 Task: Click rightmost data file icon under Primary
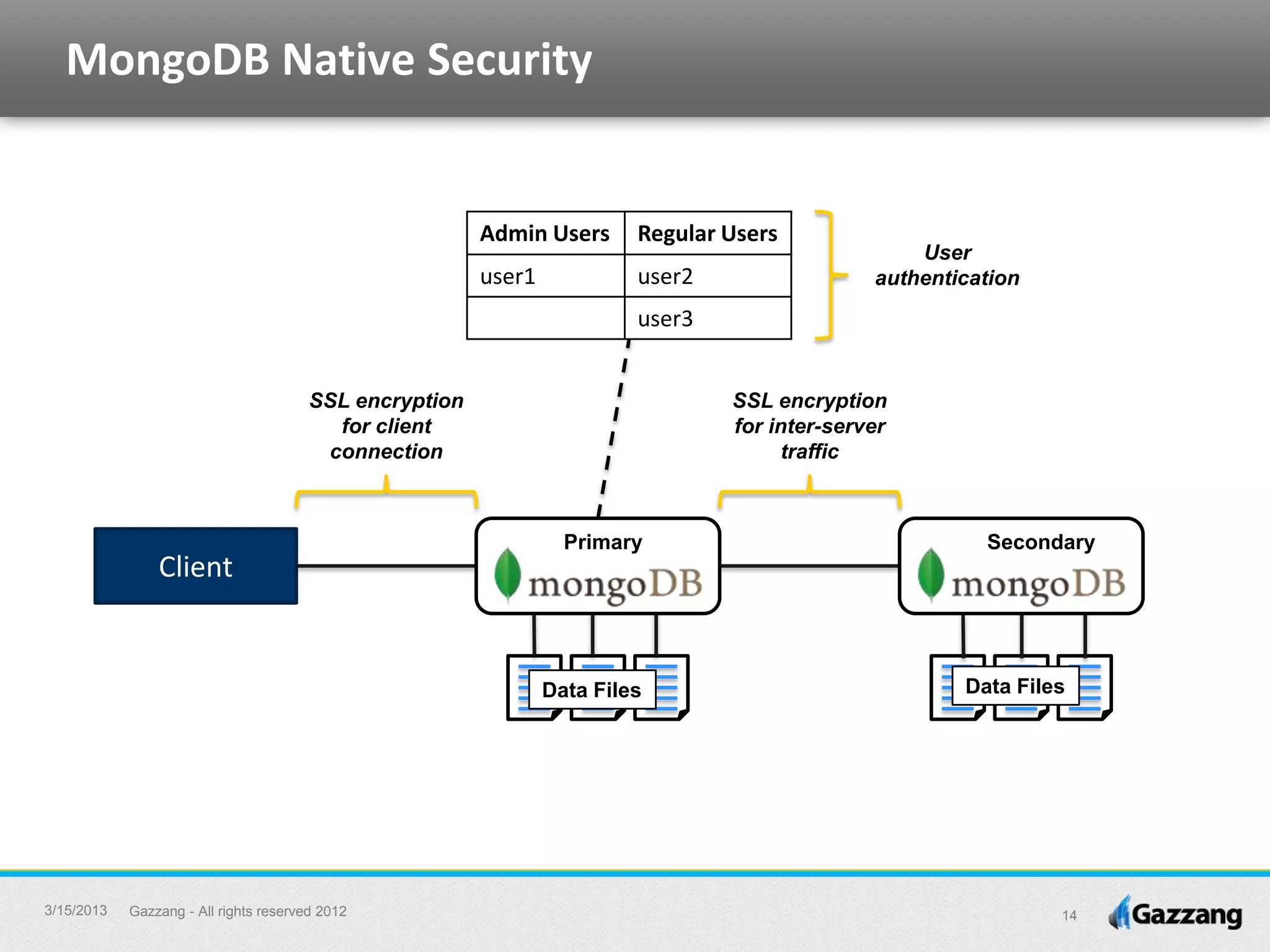coord(662,687)
